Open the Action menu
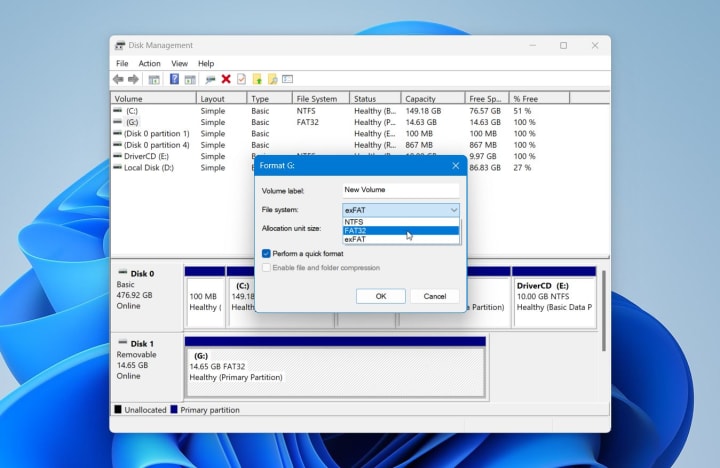Image resolution: width=720 pixels, height=468 pixels. click(149, 63)
